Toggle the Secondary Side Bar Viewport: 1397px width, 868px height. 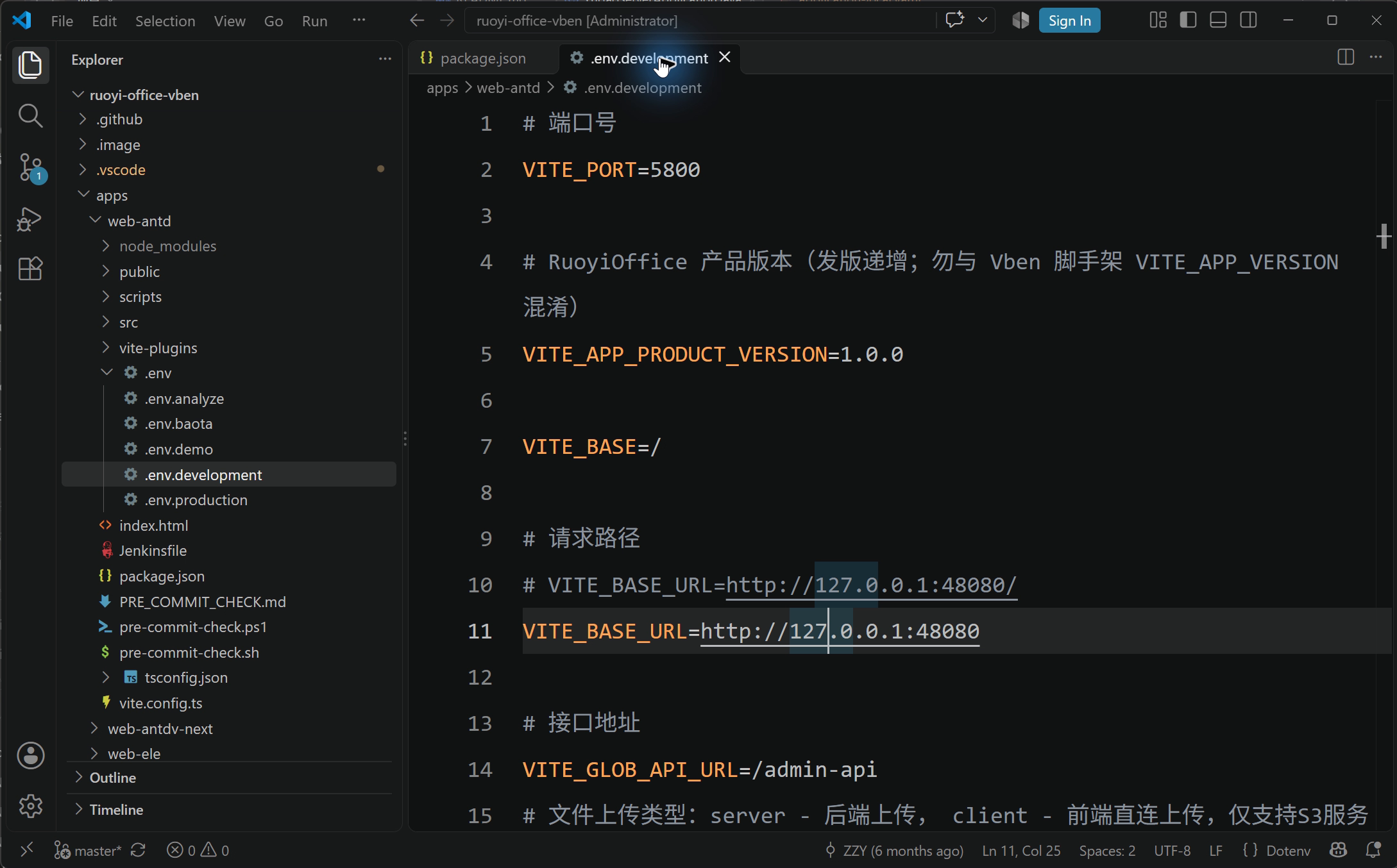pyautogui.click(x=1248, y=21)
